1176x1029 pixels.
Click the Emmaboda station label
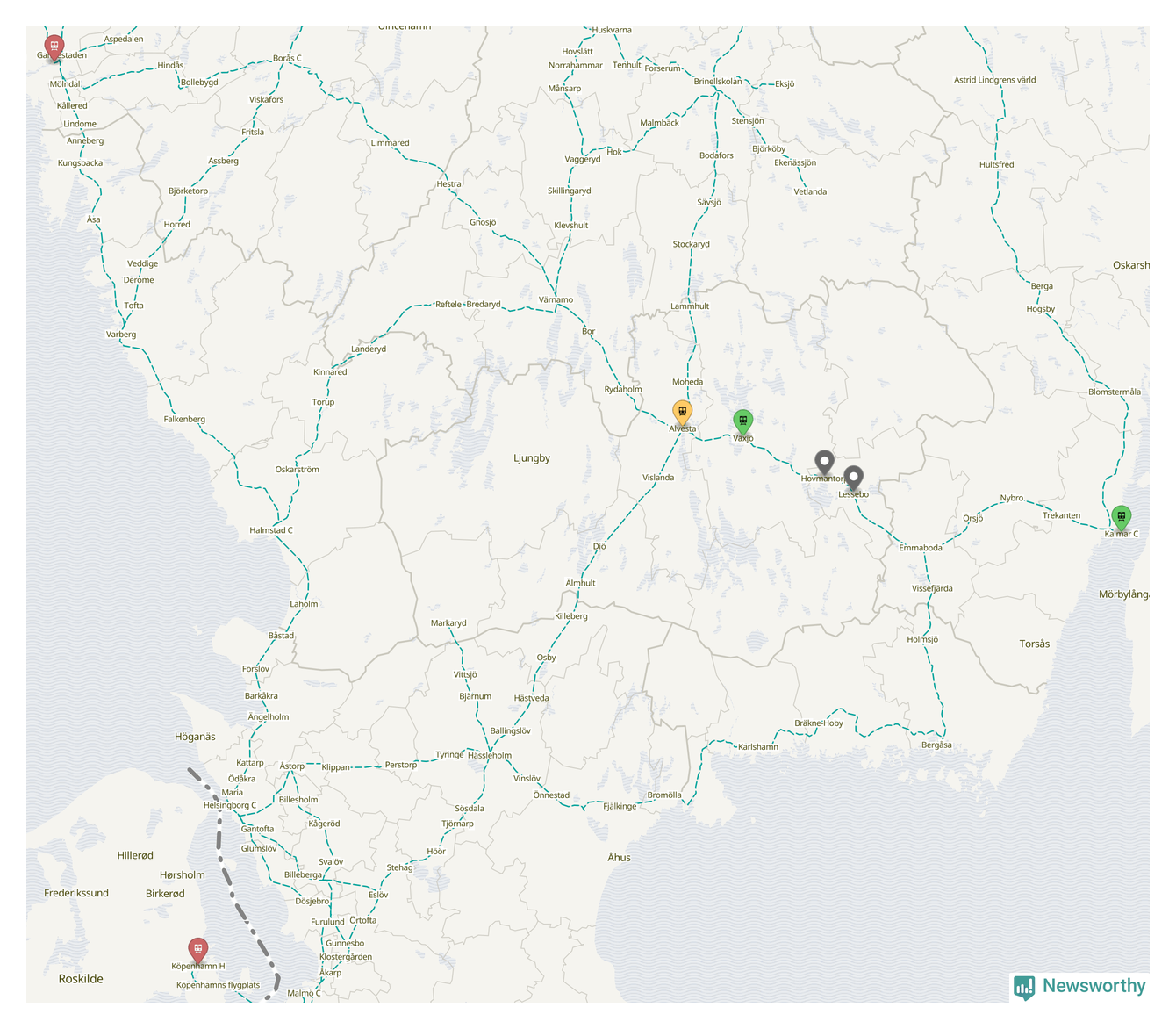(x=921, y=548)
